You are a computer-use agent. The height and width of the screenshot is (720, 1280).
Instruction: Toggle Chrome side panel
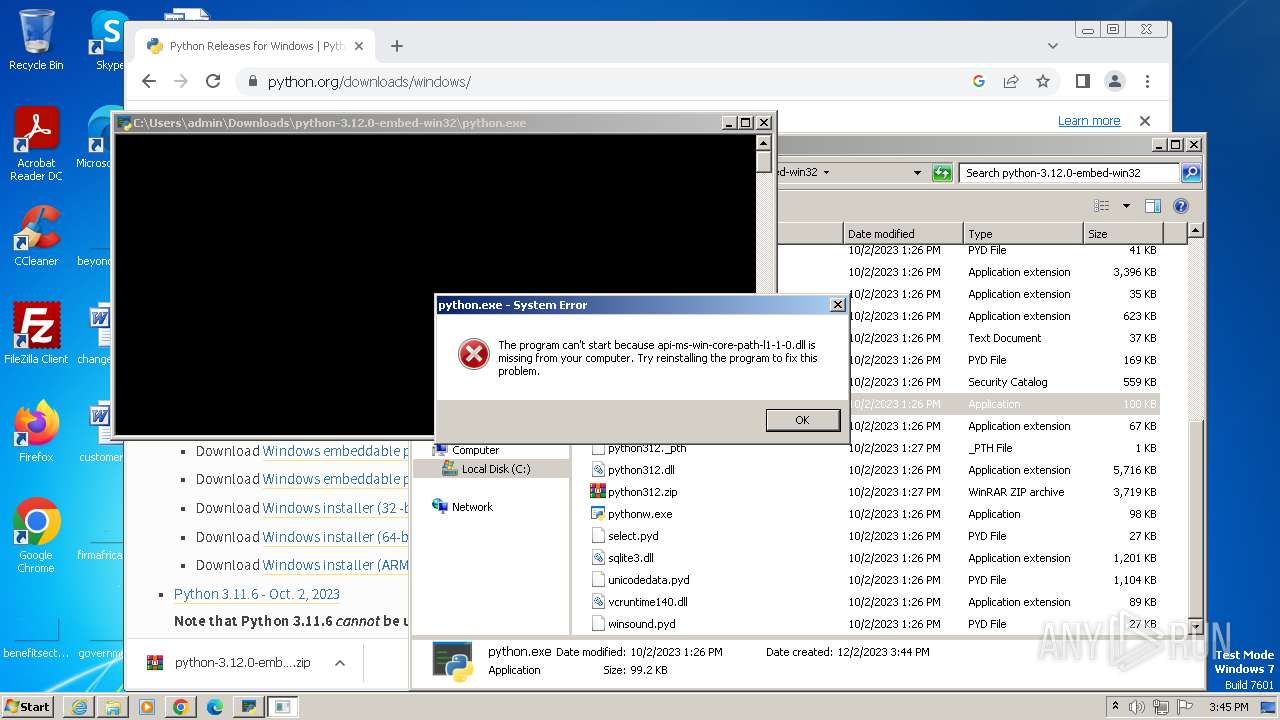[1082, 82]
